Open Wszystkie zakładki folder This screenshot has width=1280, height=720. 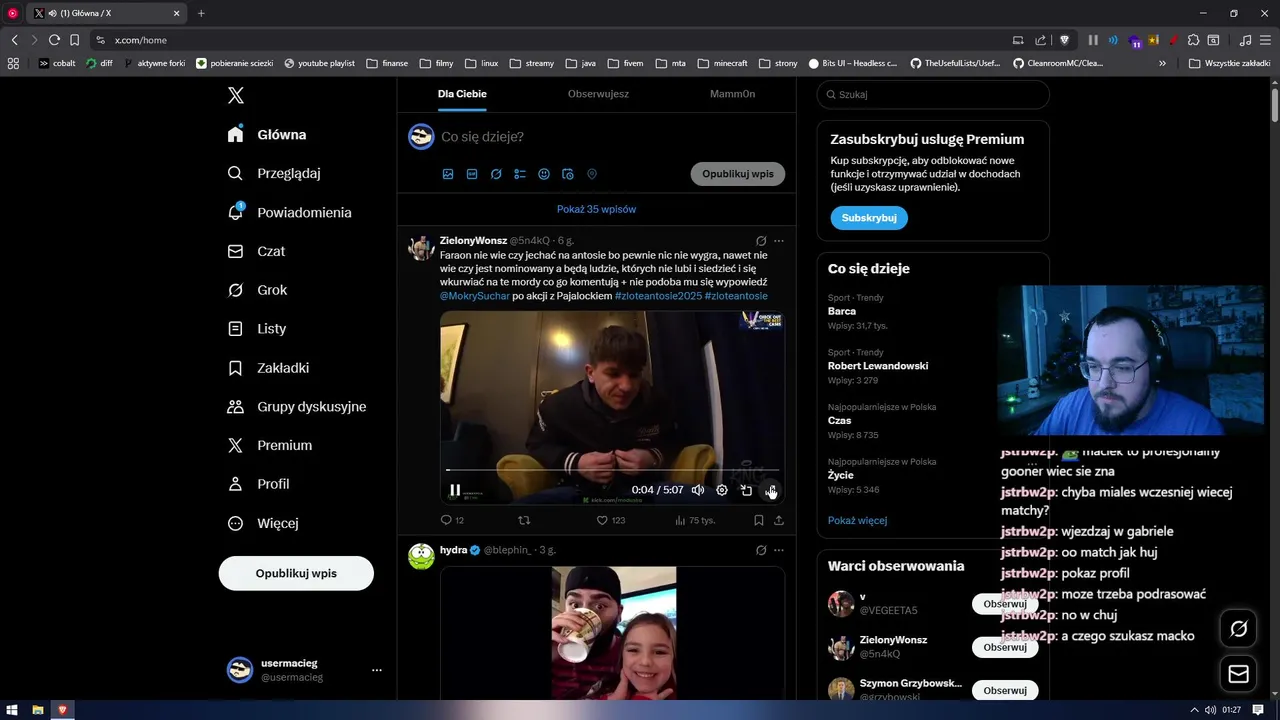(1230, 63)
